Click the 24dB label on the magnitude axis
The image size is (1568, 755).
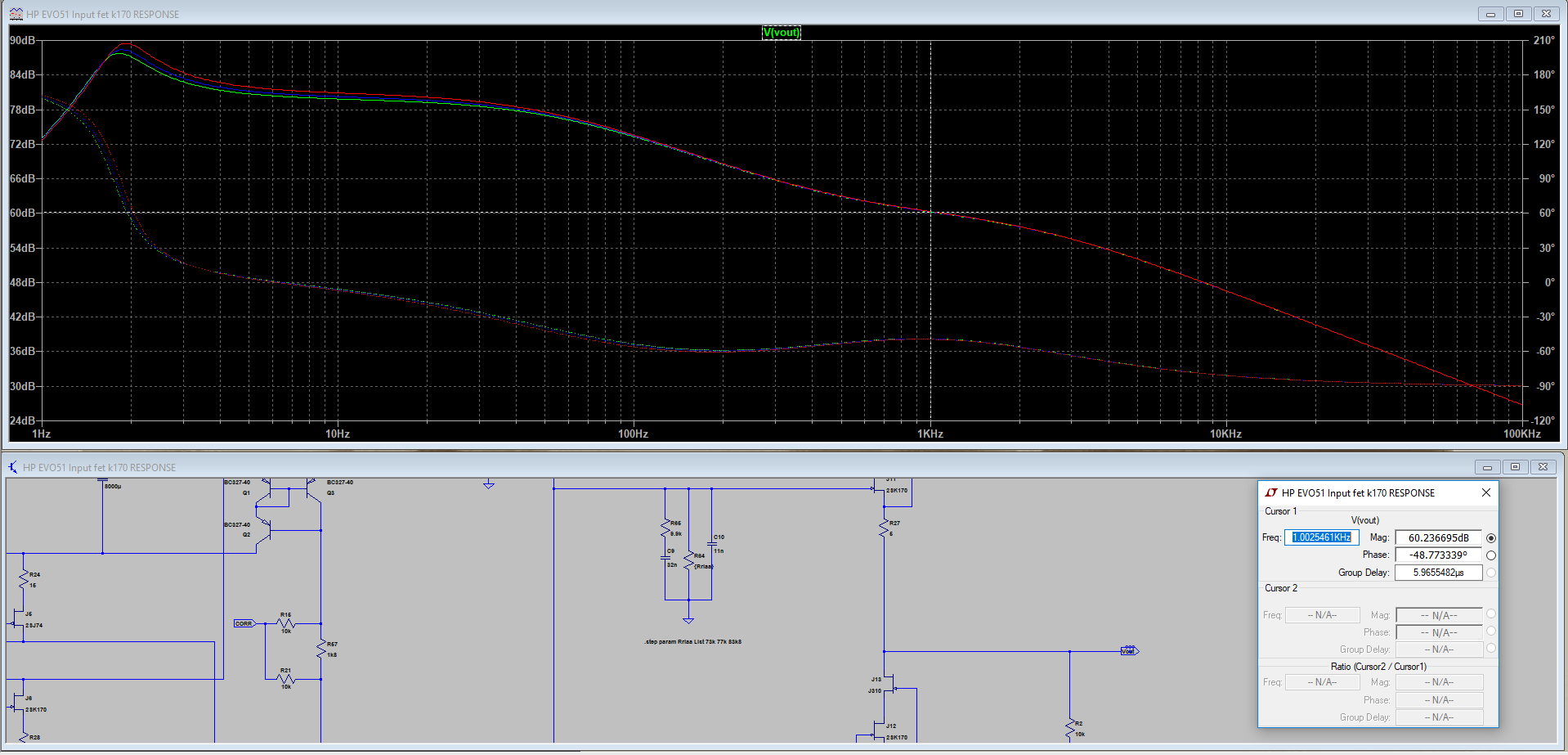[23, 420]
